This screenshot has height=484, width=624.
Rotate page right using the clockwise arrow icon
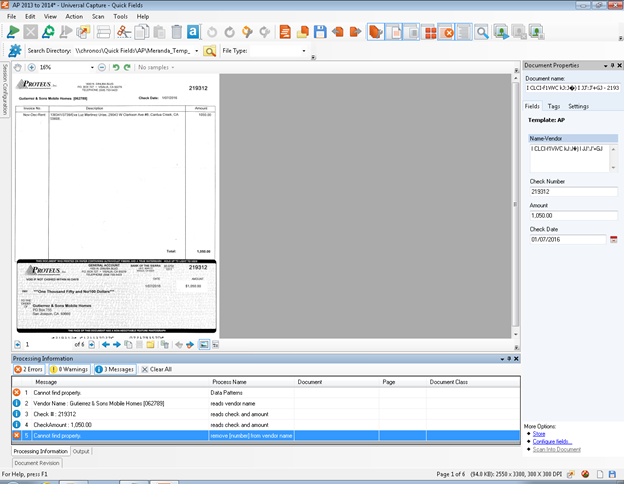230,32
